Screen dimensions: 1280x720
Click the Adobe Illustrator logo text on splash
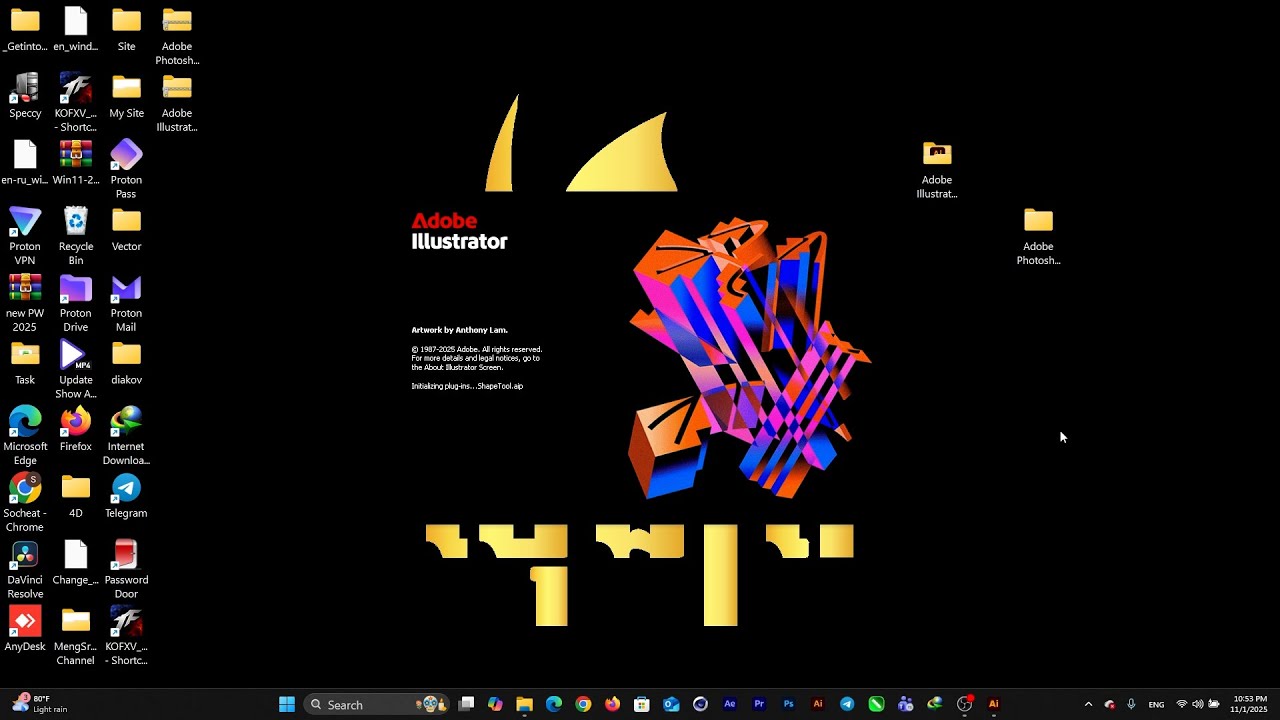tap(459, 231)
